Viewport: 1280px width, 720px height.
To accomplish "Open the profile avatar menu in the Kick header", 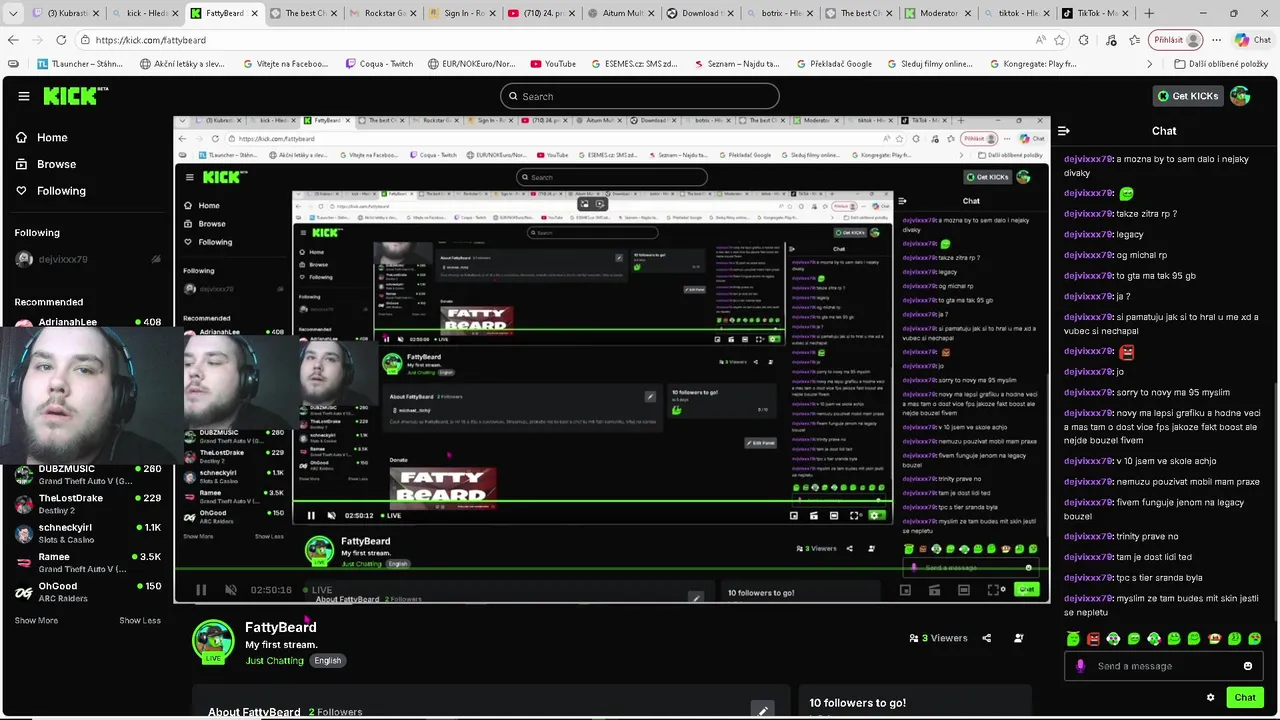I will (x=1241, y=96).
